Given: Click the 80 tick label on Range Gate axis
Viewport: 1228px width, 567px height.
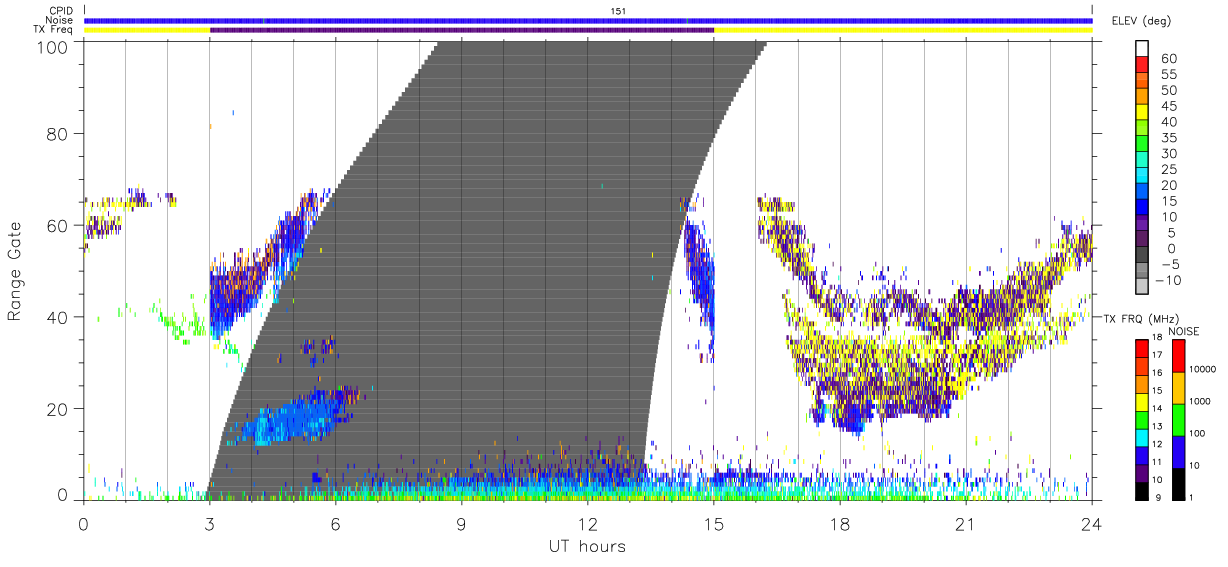Looking at the screenshot, I should pos(57,133).
